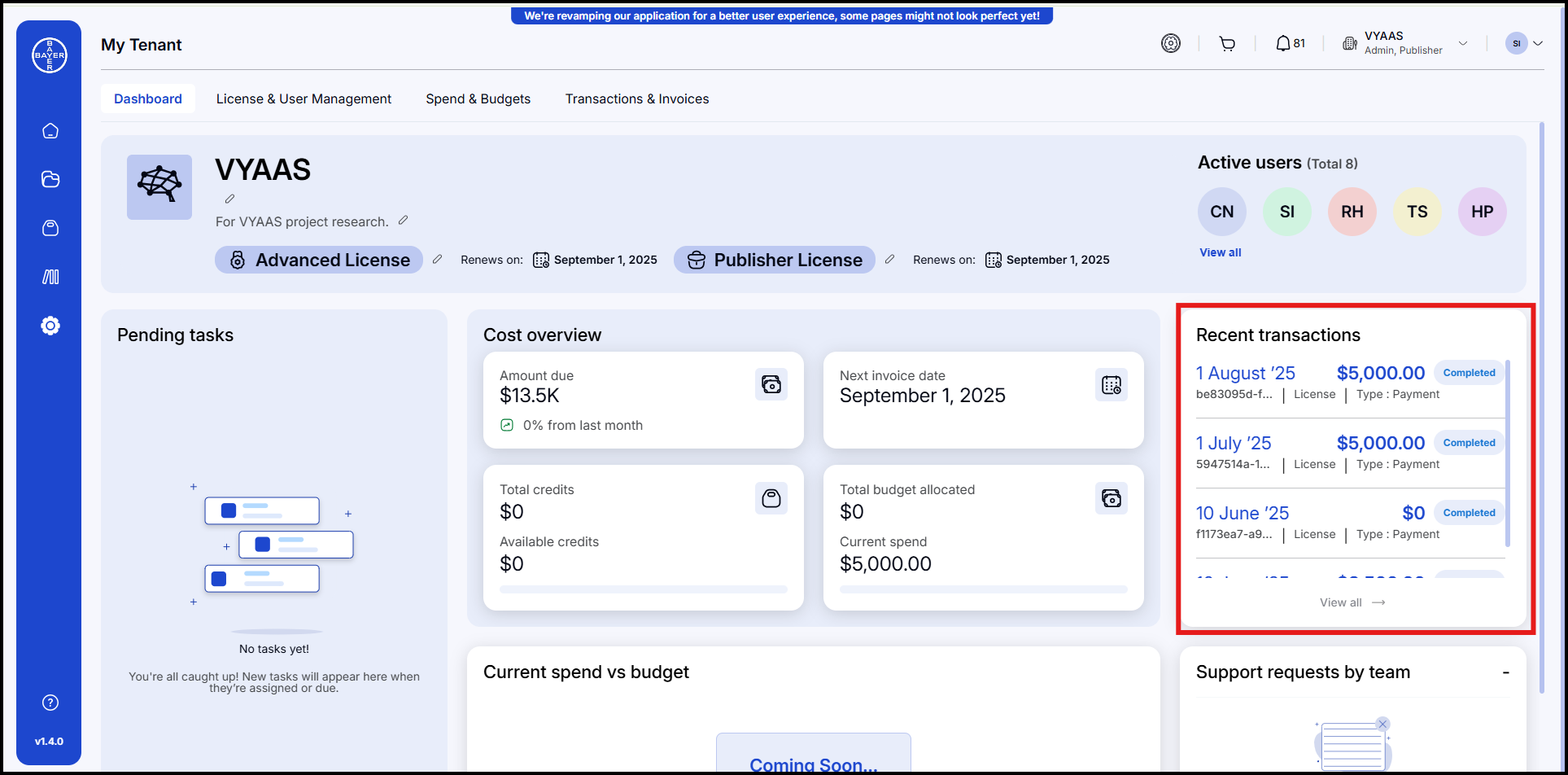Expand the SI profile menu chevron
Screen dimensions: 1568x775
coord(1538,43)
